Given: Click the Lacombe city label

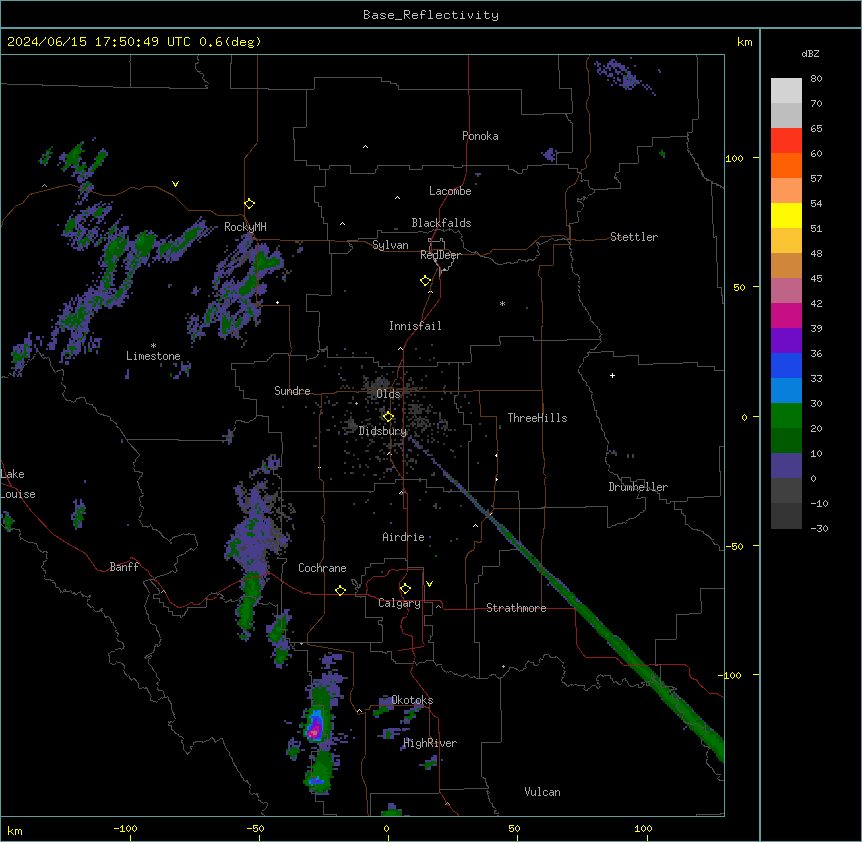Looking at the screenshot, I should click(450, 191).
